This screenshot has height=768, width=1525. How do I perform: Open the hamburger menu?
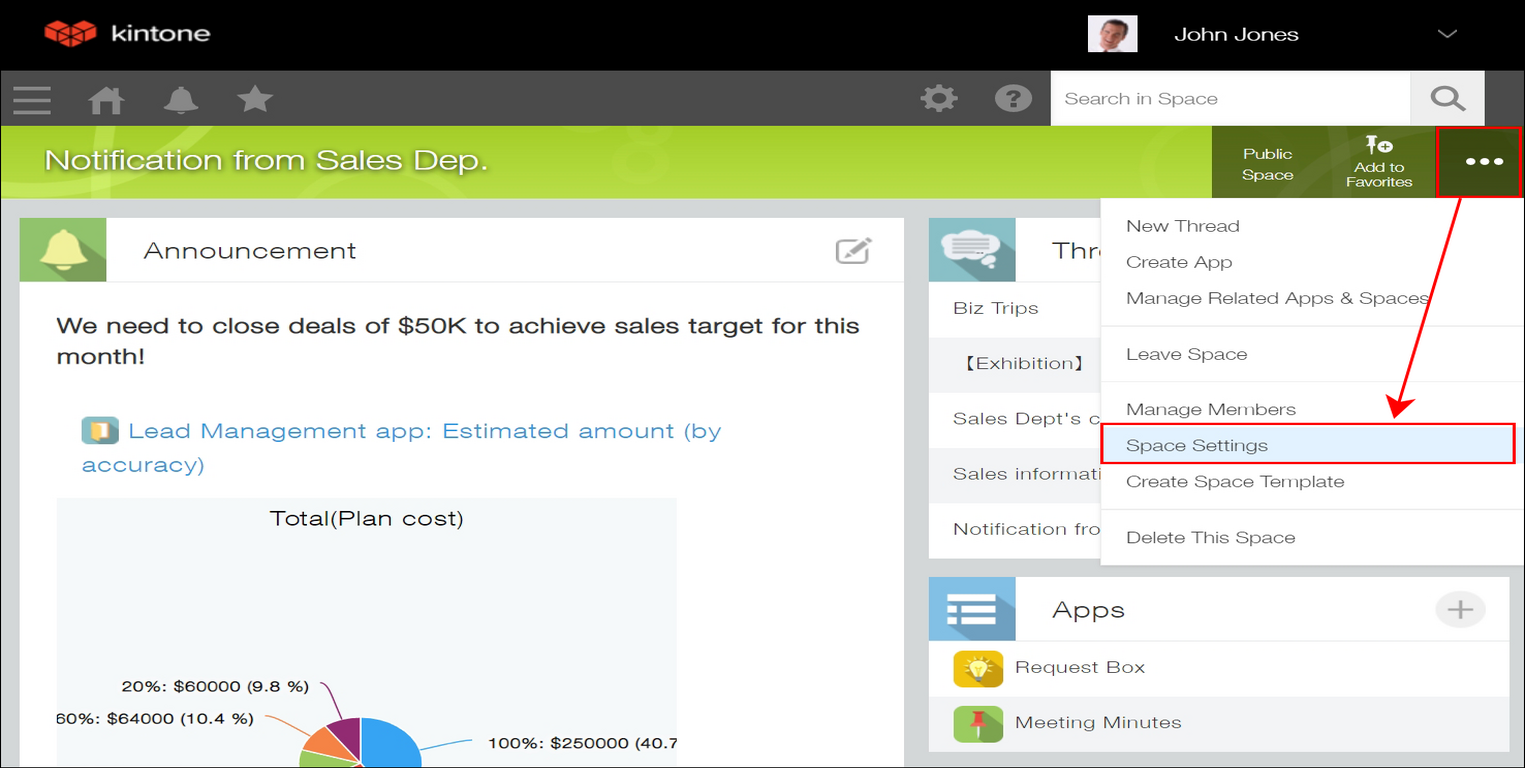pyautogui.click(x=31, y=99)
